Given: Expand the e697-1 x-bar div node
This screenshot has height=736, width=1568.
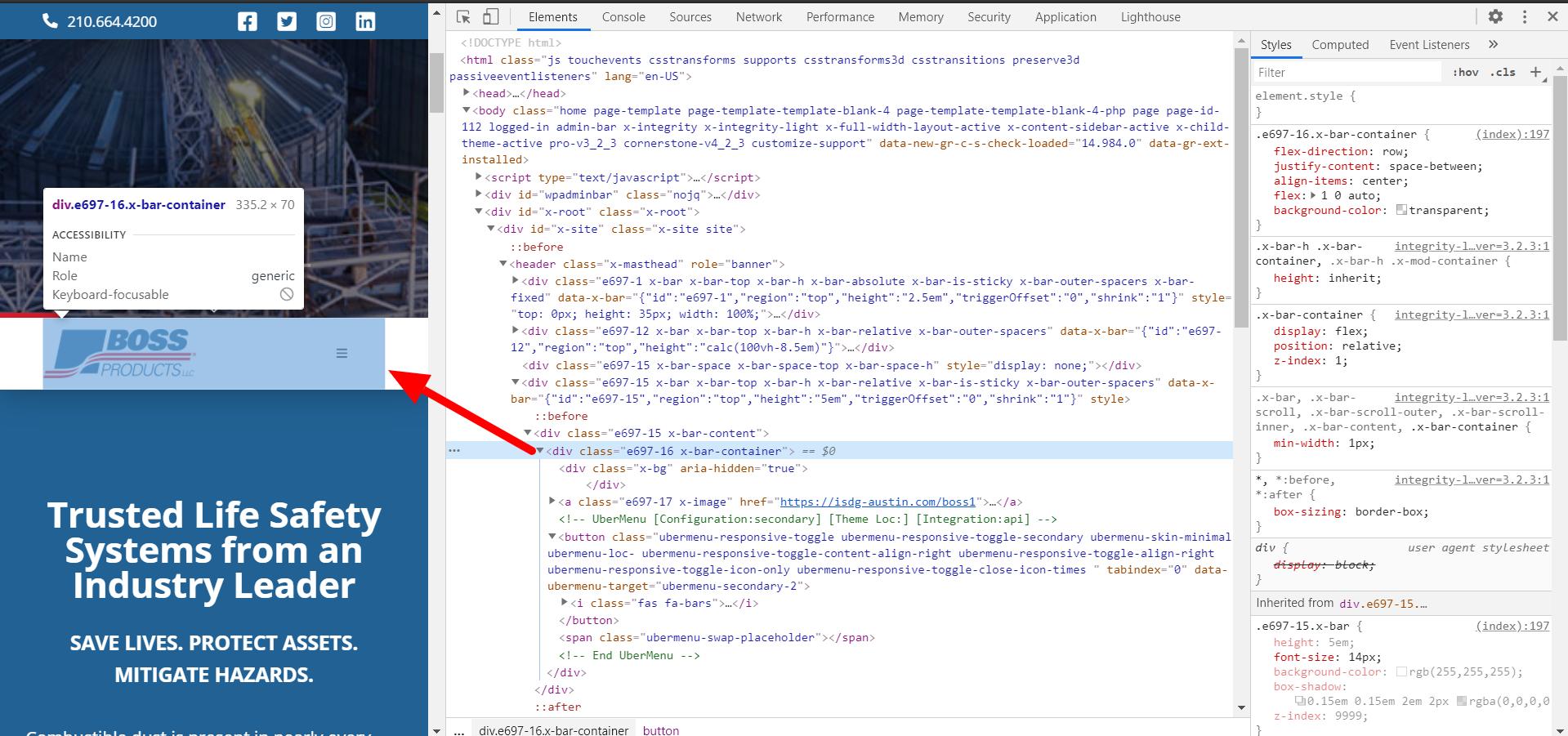Looking at the screenshot, I should pos(516,281).
